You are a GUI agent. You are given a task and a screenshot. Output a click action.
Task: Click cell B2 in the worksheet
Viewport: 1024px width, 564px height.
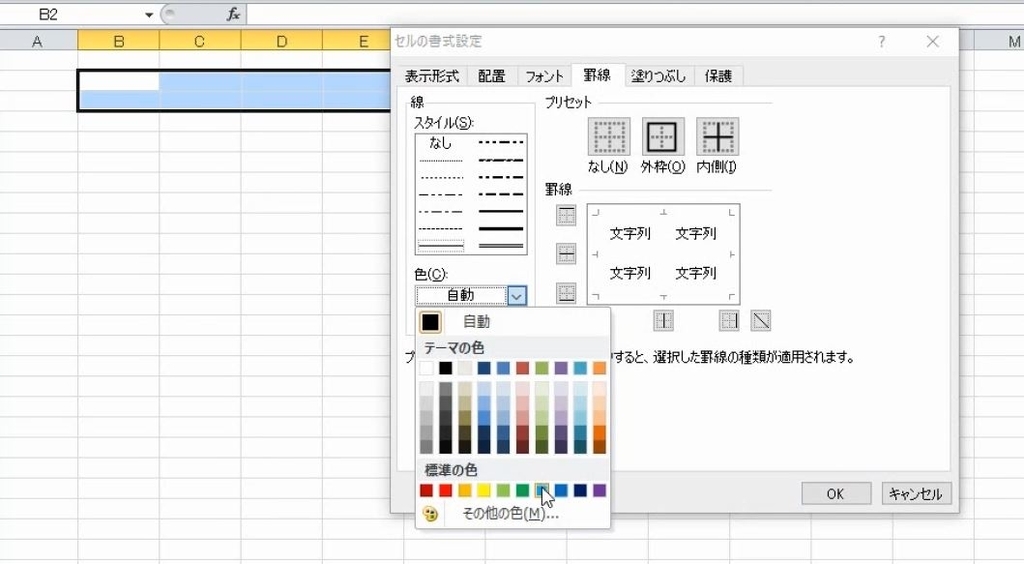[x=119, y=82]
